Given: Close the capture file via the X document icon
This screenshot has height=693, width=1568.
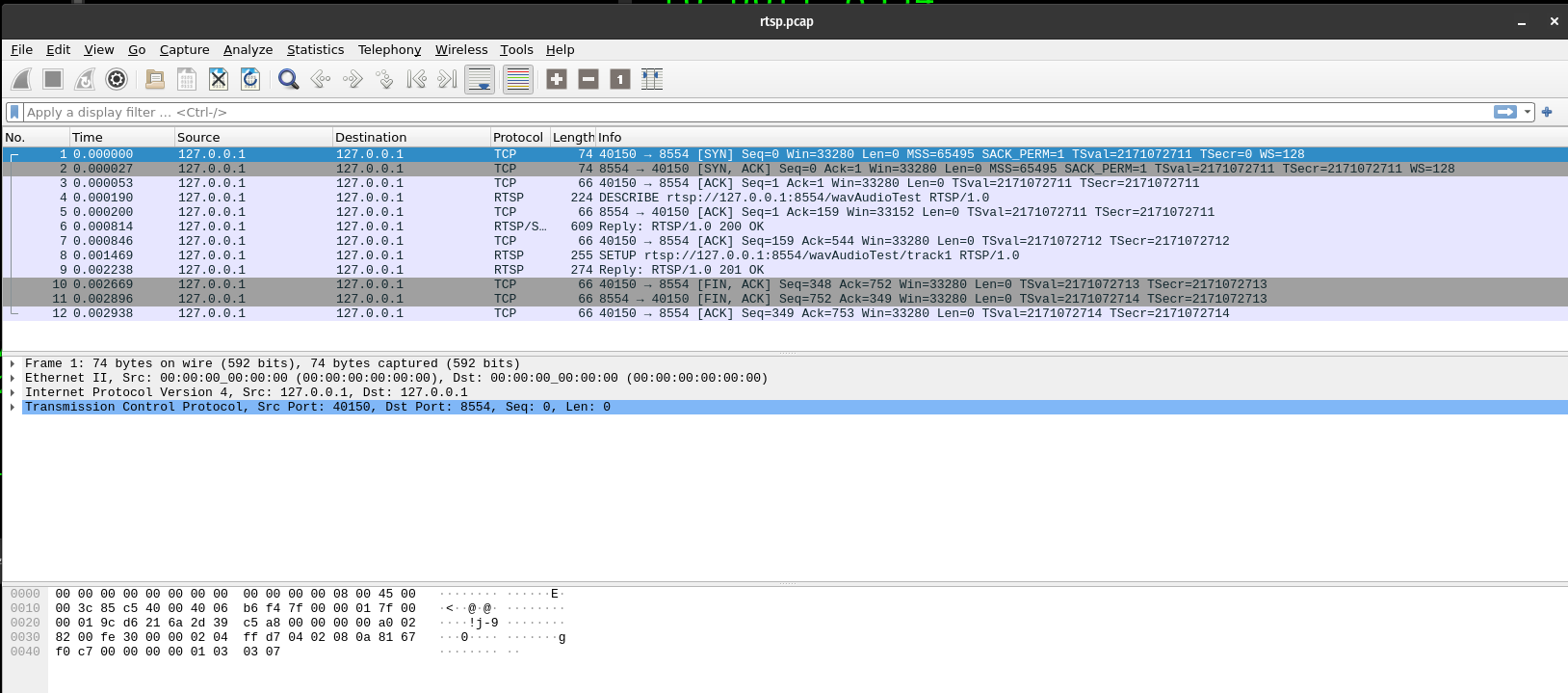Looking at the screenshot, I should pyautogui.click(x=219, y=80).
